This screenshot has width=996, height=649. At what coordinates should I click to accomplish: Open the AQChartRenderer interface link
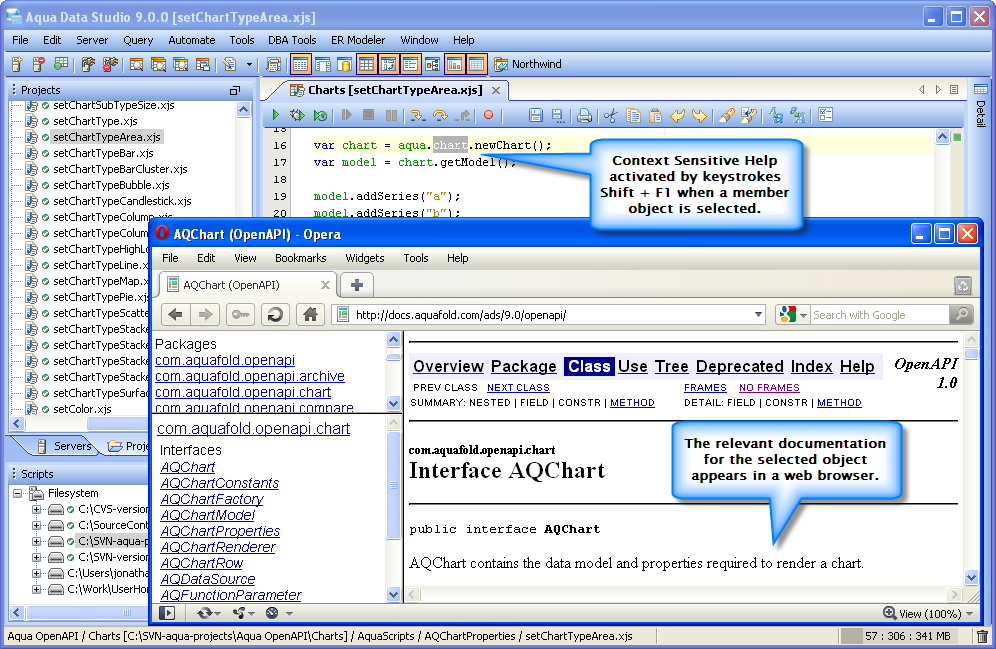pos(218,547)
